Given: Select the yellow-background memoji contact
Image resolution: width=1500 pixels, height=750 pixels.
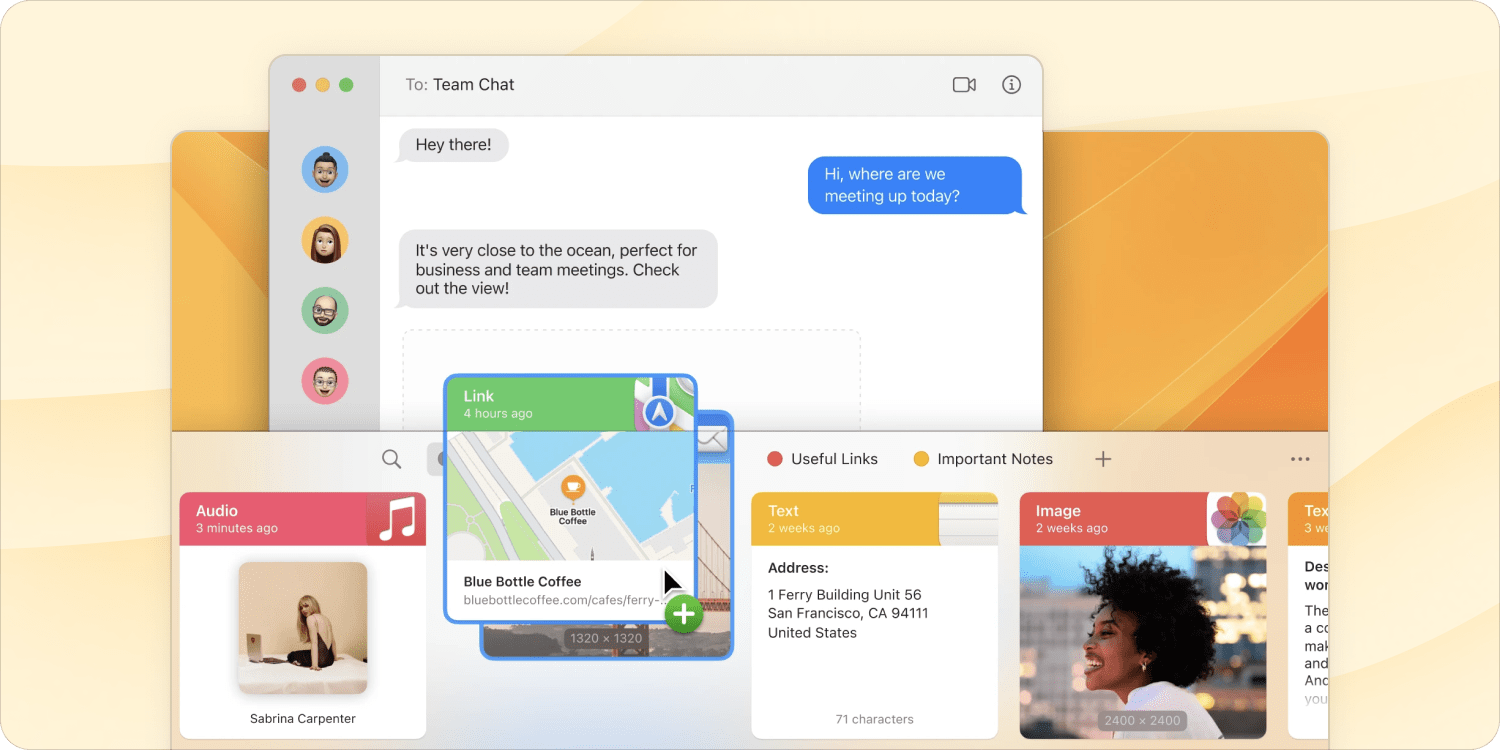Looking at the screenshot, I should (x=325, y=240).
